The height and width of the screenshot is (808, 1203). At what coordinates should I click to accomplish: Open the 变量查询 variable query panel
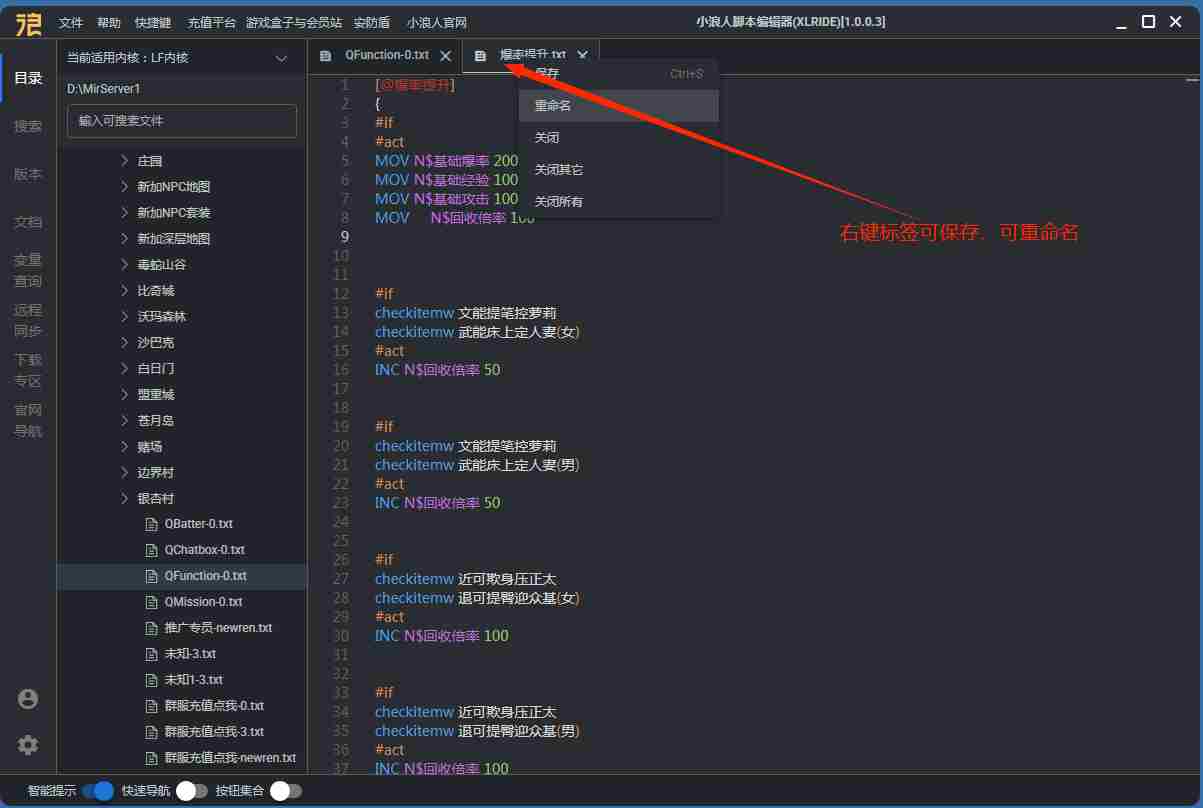[x=28, y=270]
